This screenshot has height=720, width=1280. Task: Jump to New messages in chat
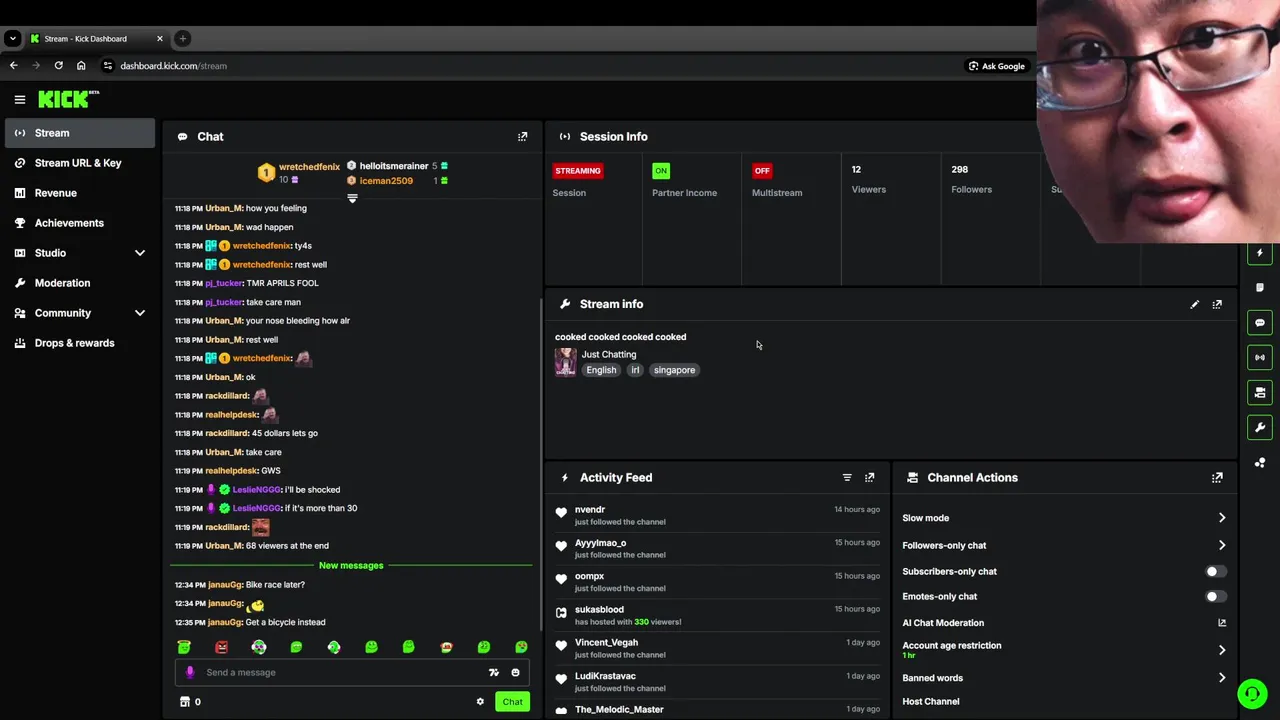click(351, 566)
